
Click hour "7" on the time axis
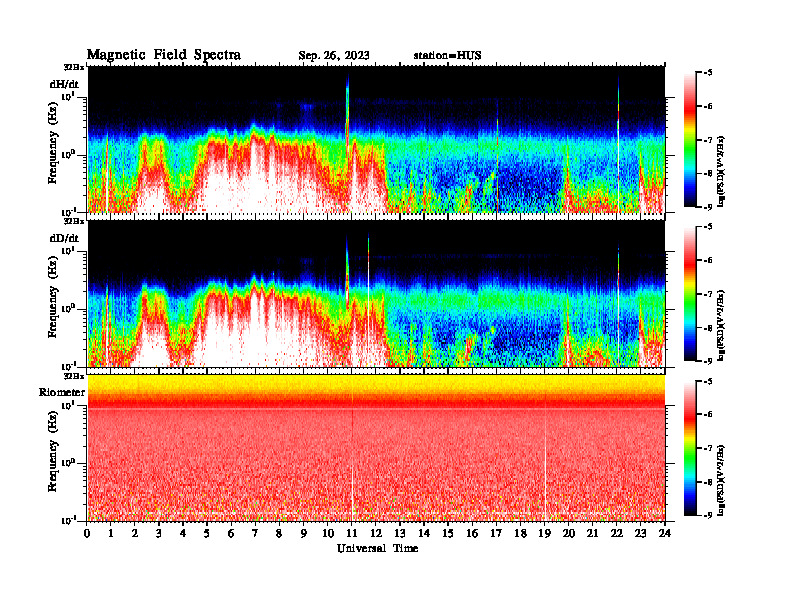coord(256,534)
